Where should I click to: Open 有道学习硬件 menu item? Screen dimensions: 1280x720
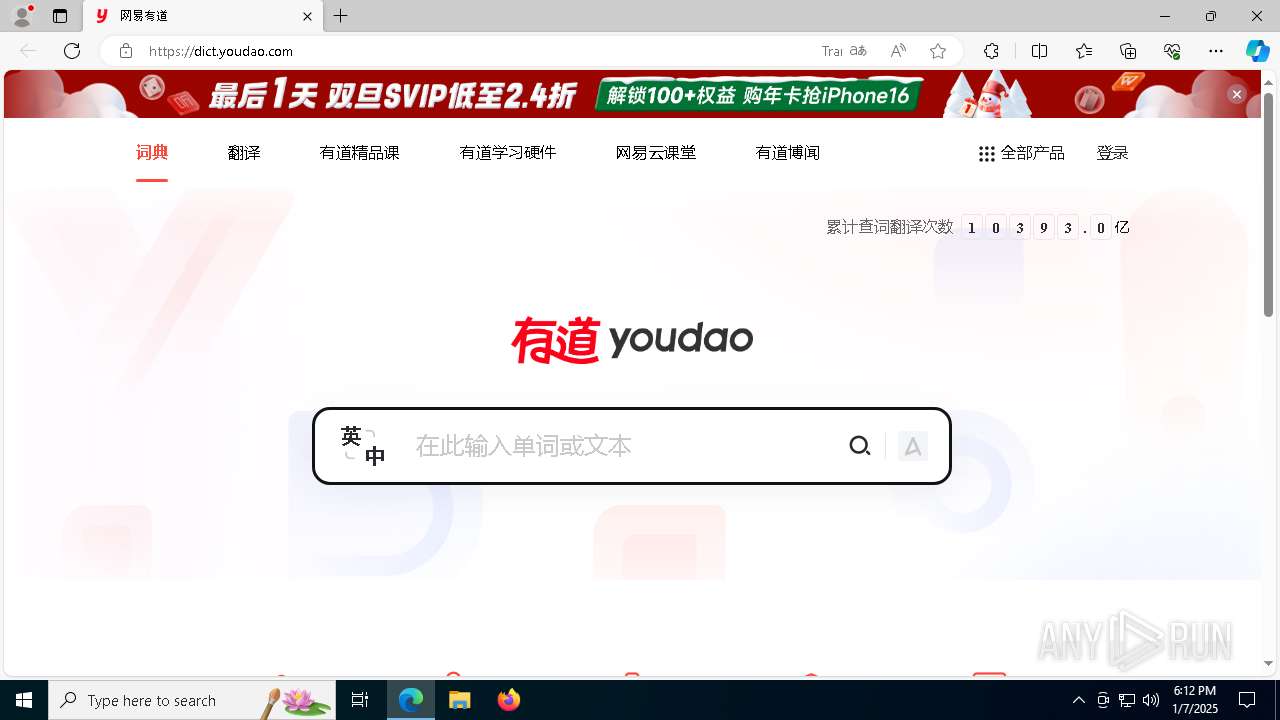pos(508,153)
